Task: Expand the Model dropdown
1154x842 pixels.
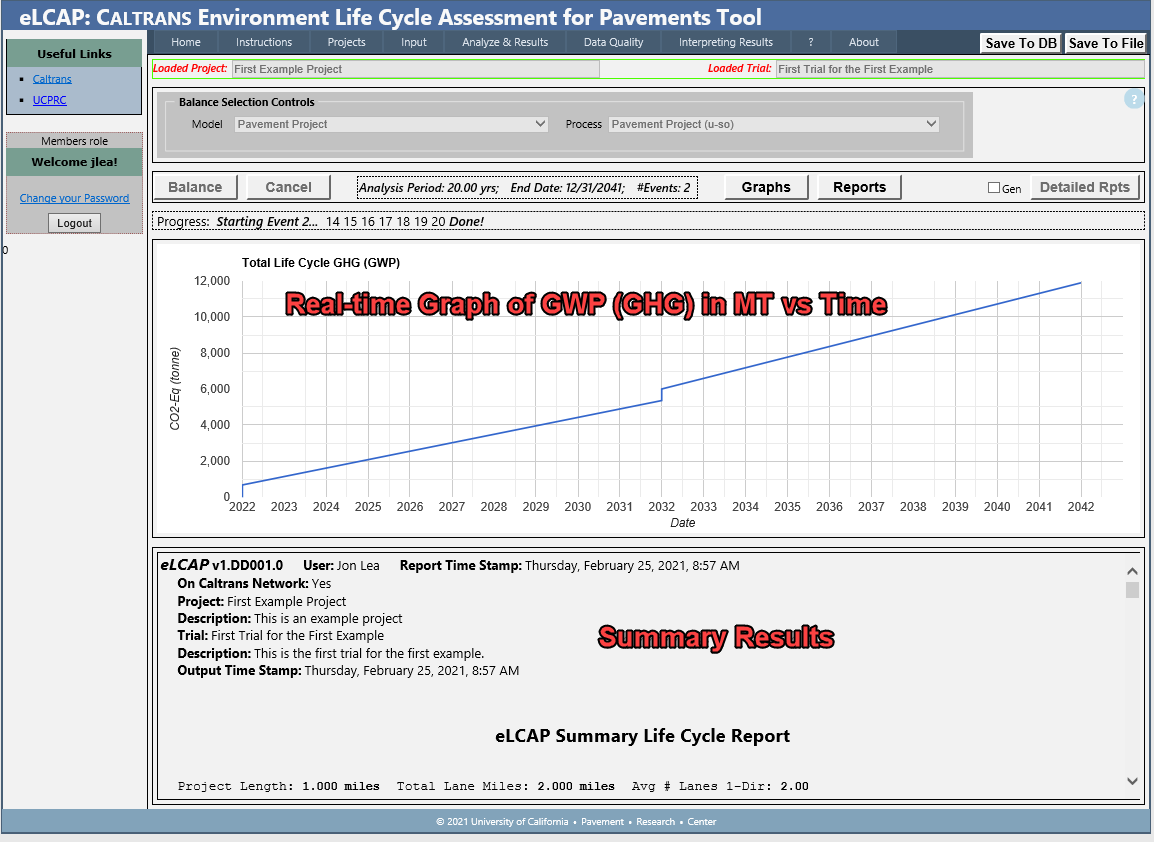Action: [x=391, y=124]
